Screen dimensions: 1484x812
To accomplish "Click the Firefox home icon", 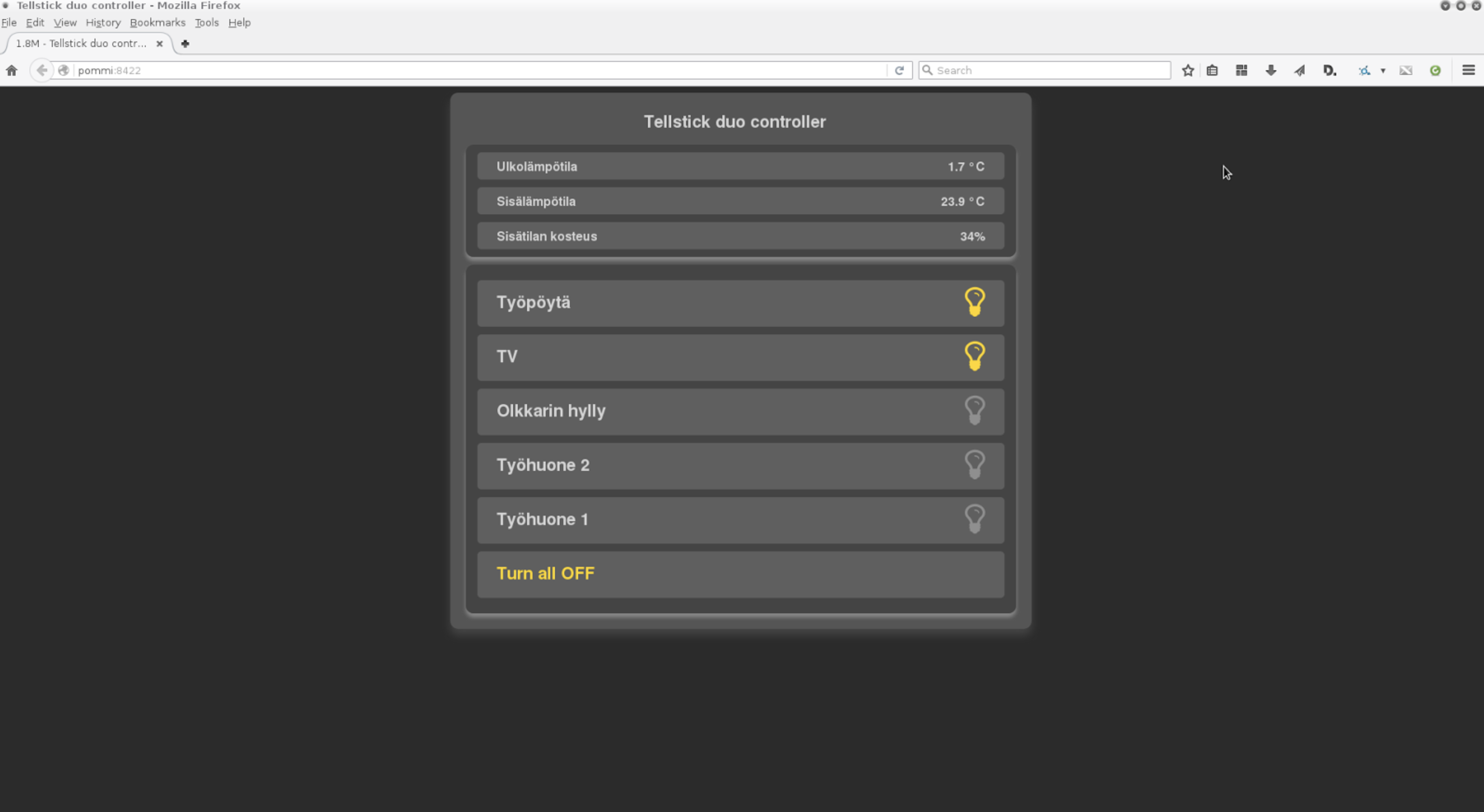I will click(11, 70).
